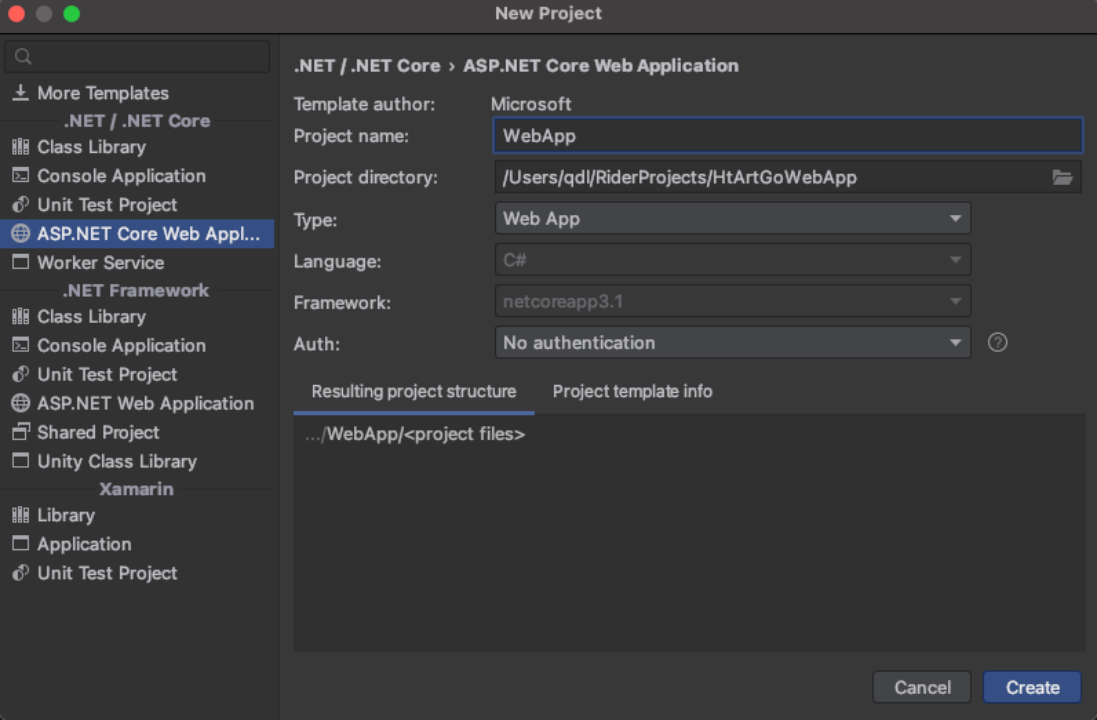The width and height of the screenshot is (1097, 720).
Task: Click the More Templates download icon
Action: point(20,93)
